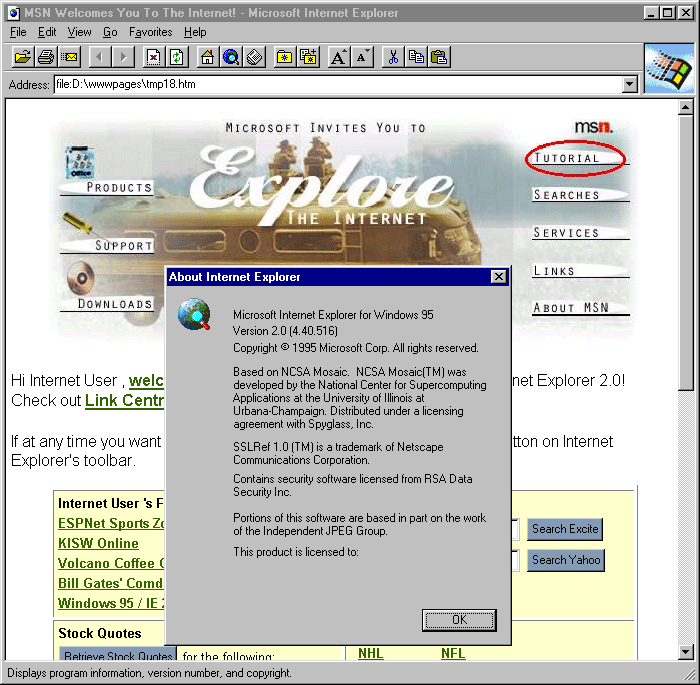
Task: Click the vertical scrollbar down arrow
Action: tap(686, 653)
